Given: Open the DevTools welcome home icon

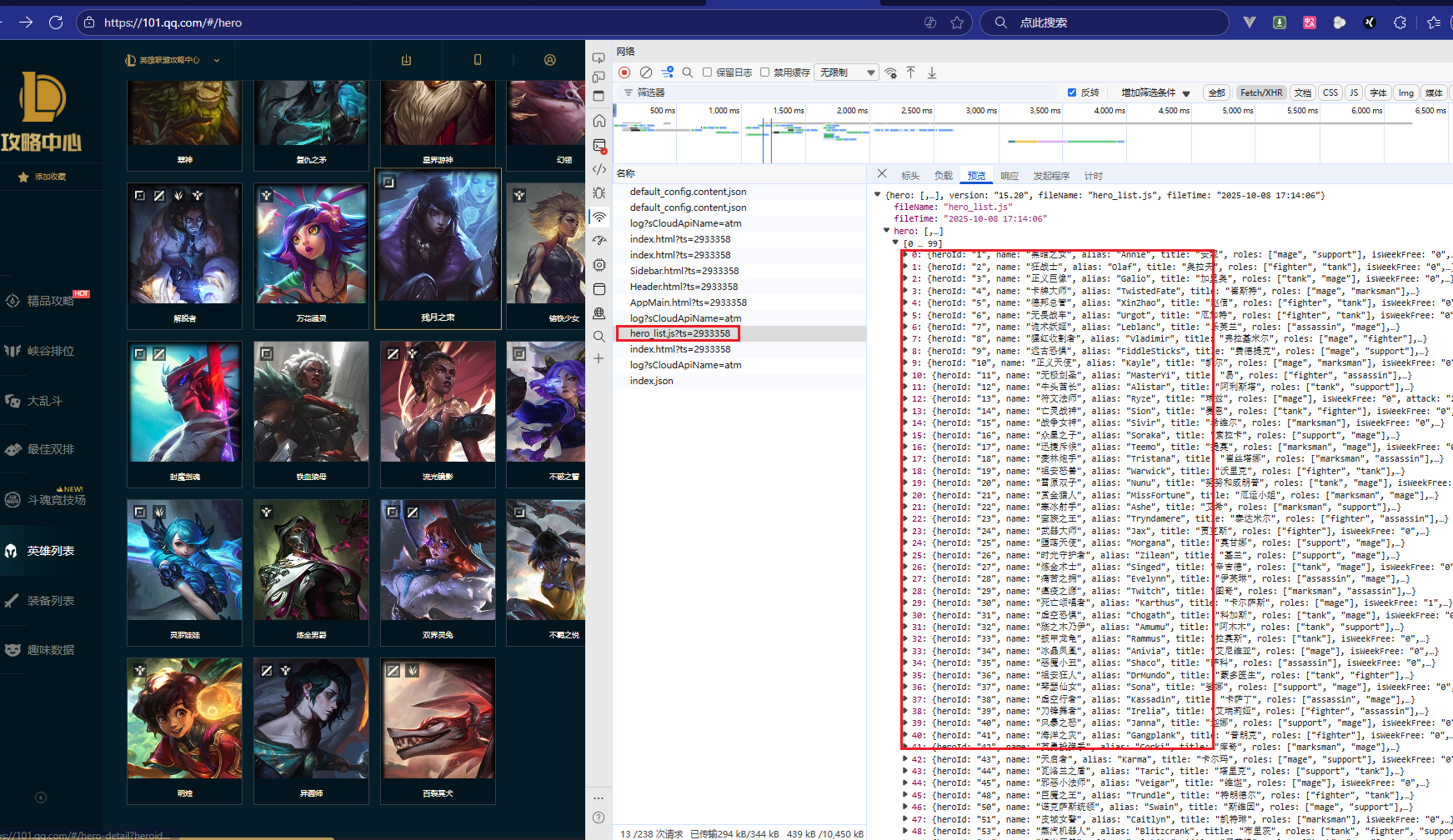Looking at the screenshot, I should click(x=599, y=121).
